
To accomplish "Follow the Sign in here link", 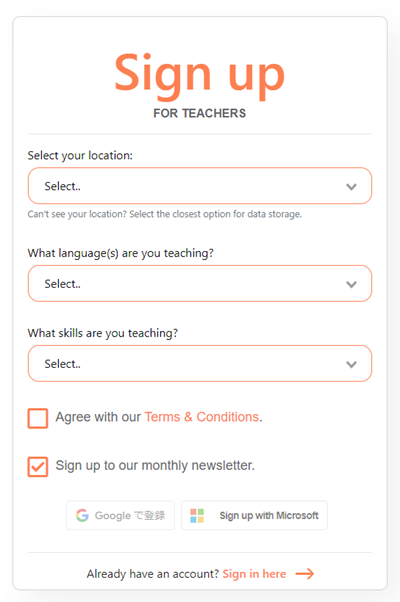I will click(x=254, y=574).
